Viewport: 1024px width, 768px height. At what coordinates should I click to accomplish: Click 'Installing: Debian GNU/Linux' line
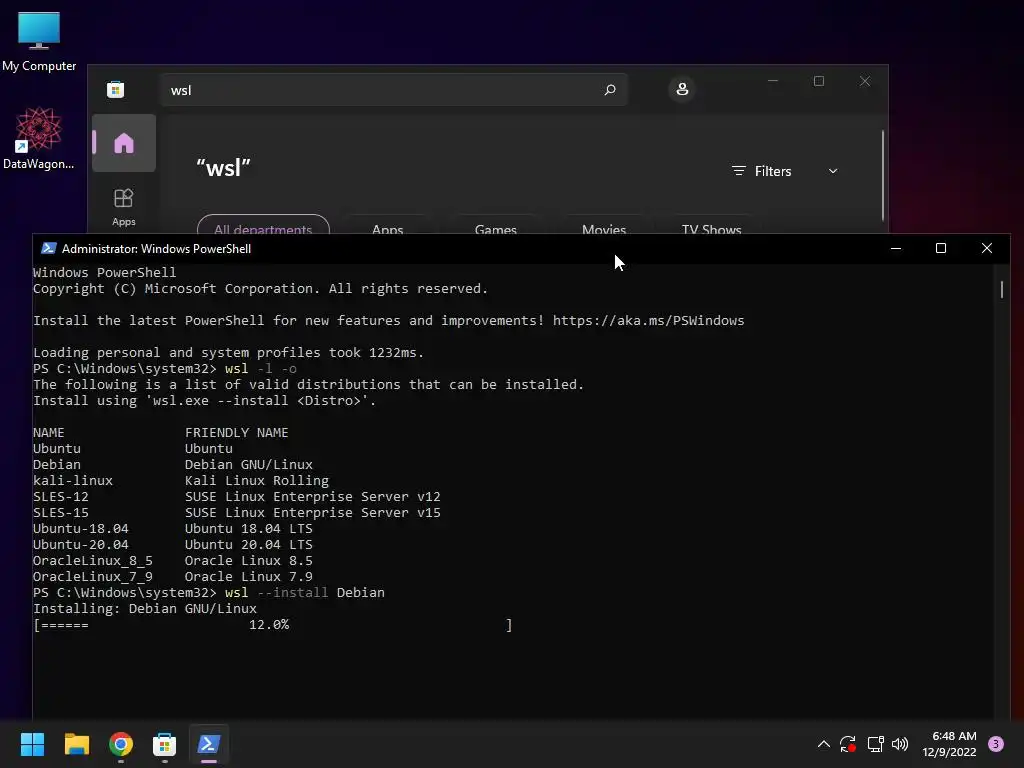click(145, 609)
